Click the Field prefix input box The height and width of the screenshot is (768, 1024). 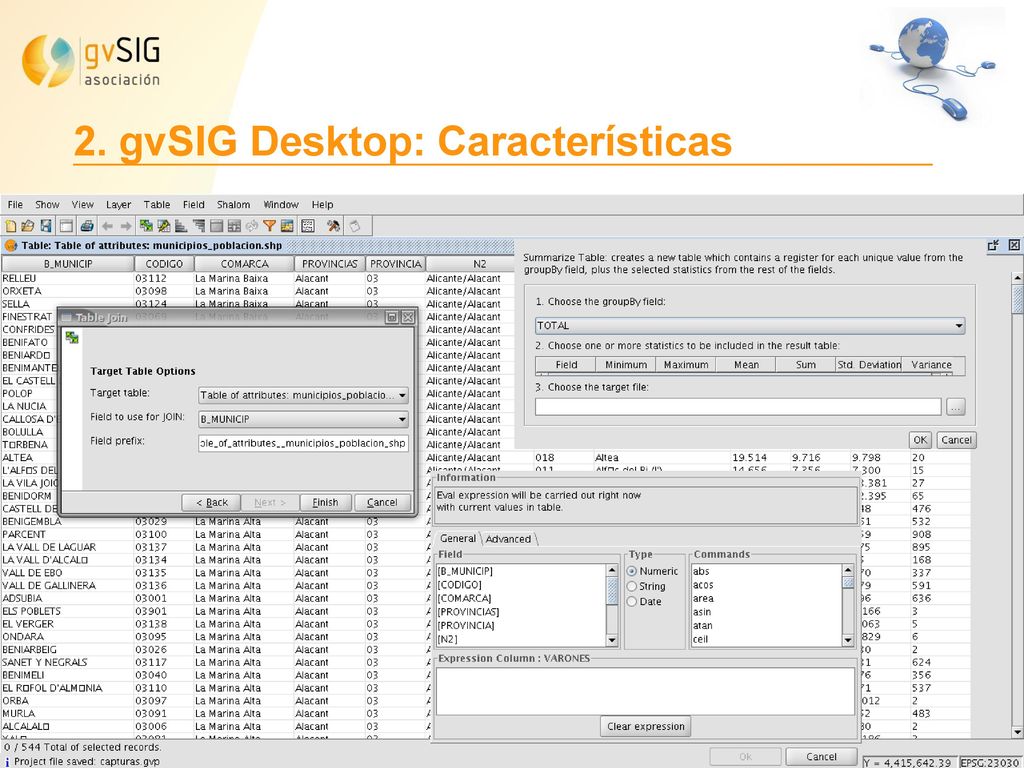[x=304, y=443]
